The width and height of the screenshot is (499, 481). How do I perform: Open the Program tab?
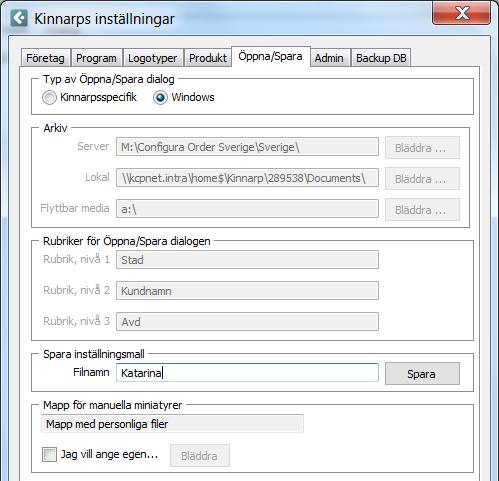pos(96,58)
